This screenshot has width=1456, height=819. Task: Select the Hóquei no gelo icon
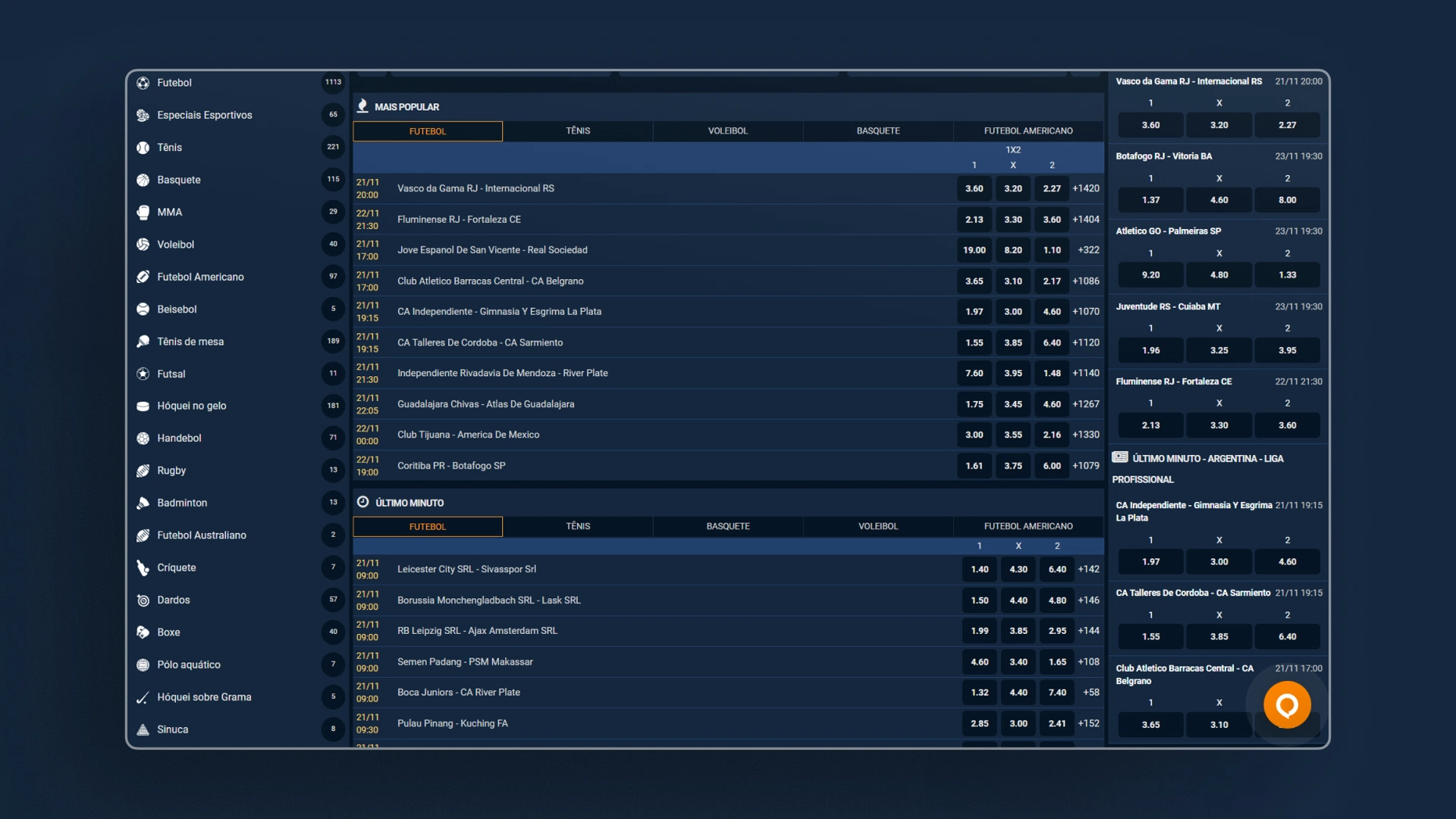click(x=143, y=405)
